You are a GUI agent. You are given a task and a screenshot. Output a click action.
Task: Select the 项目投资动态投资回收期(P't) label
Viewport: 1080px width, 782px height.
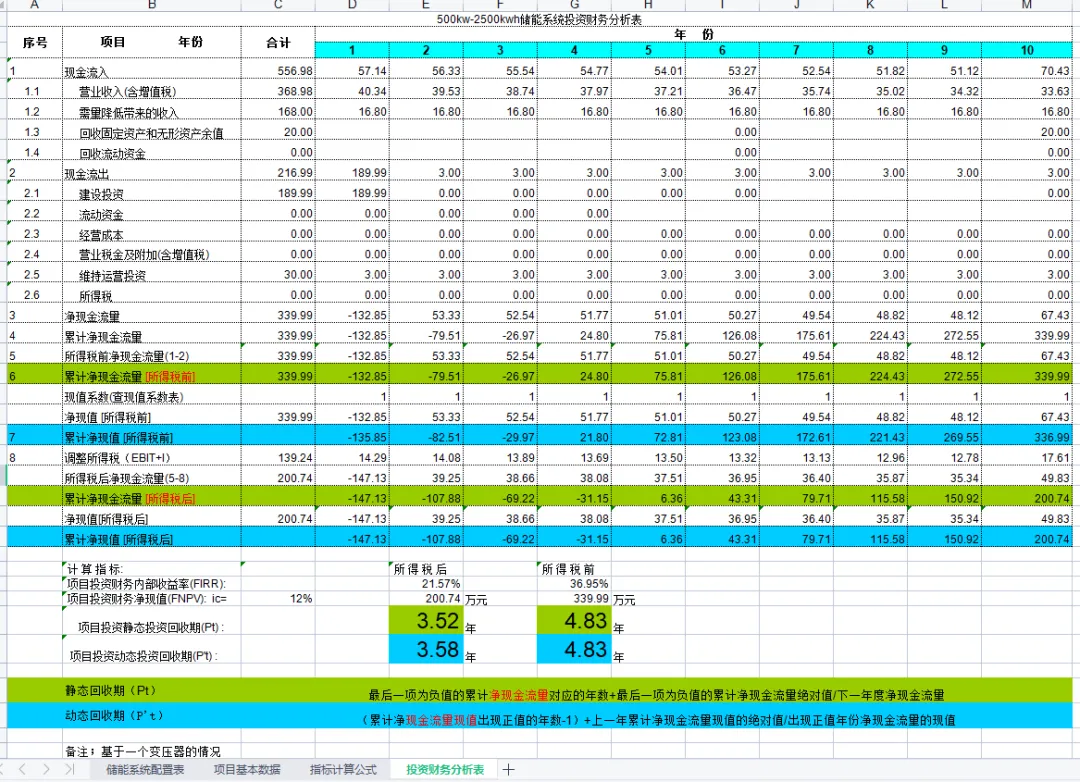pyautogui.click(x=143, y=657)
